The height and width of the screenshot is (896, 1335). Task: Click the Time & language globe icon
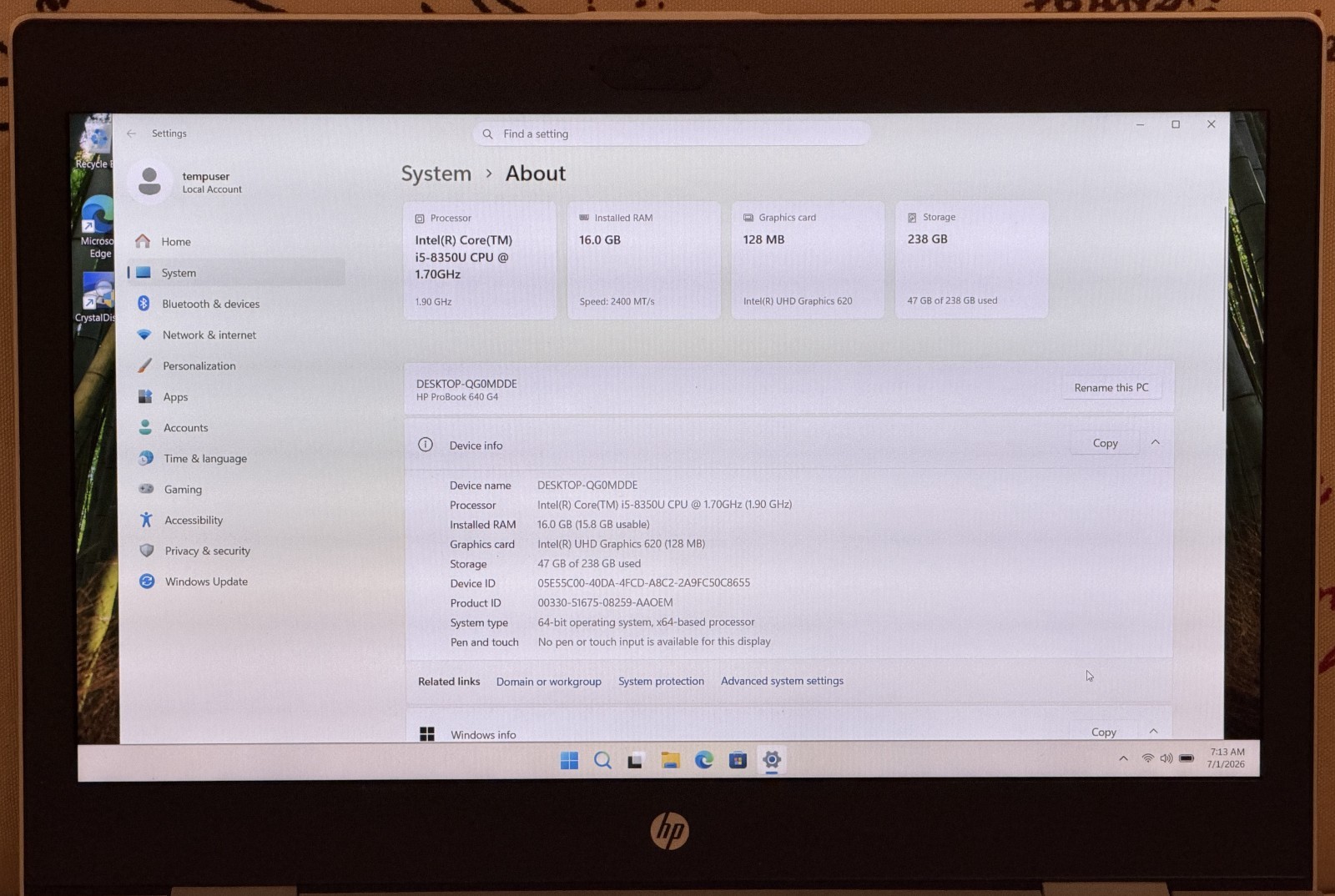coord(146,458)
